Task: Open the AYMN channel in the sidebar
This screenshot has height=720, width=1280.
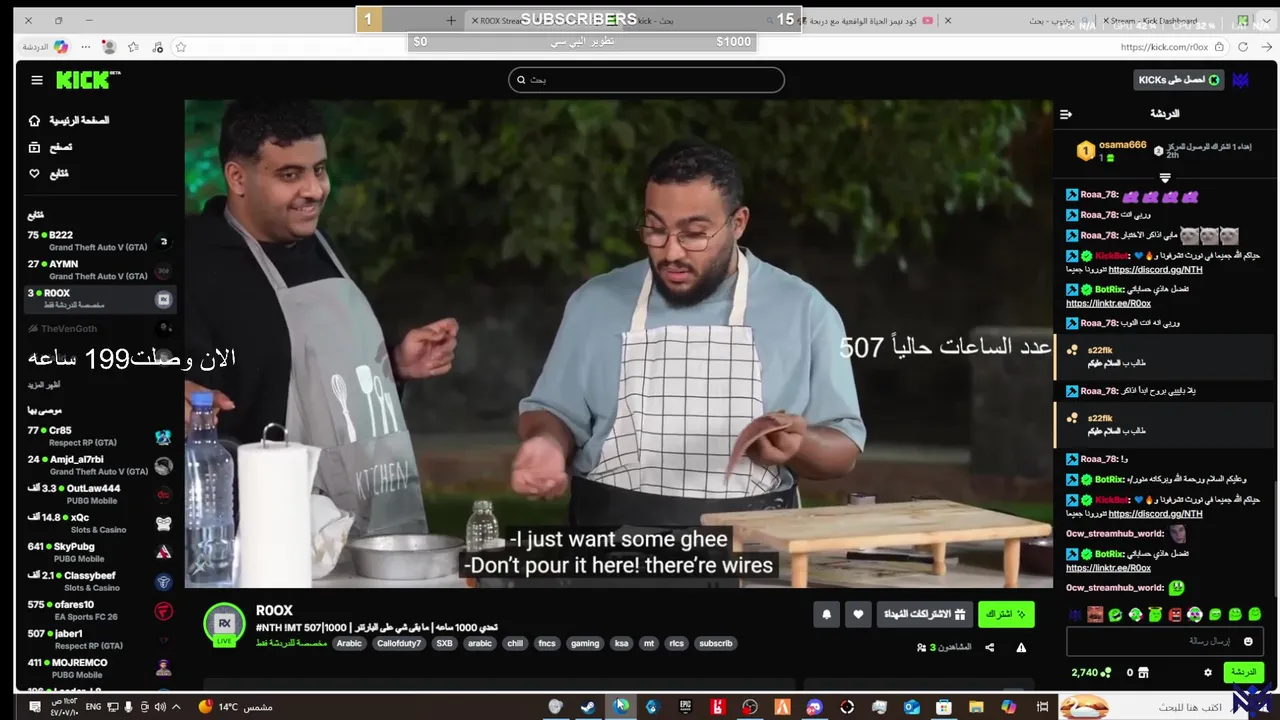Action: coord(99,270)
